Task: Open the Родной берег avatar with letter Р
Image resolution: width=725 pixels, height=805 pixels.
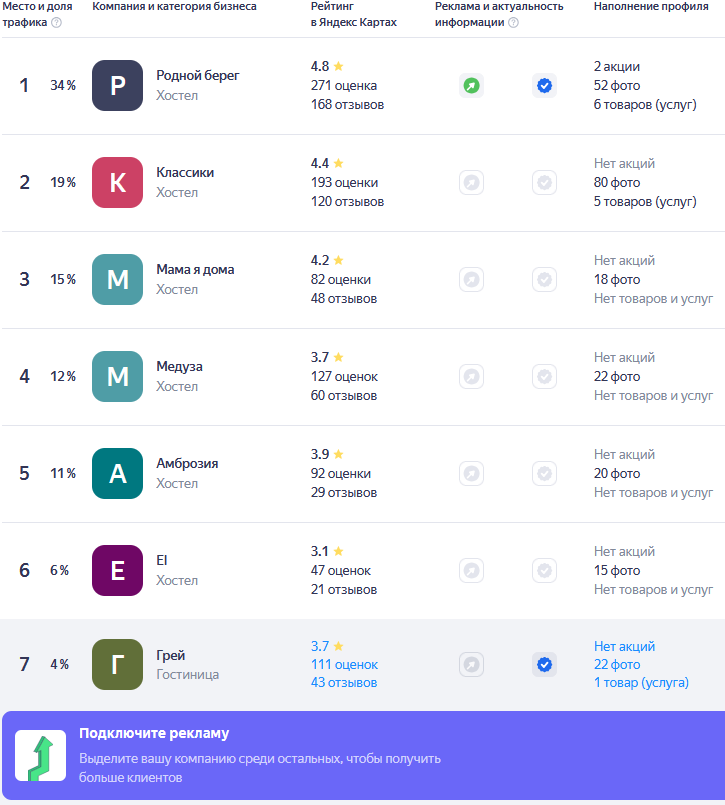Action: point(117,86)
